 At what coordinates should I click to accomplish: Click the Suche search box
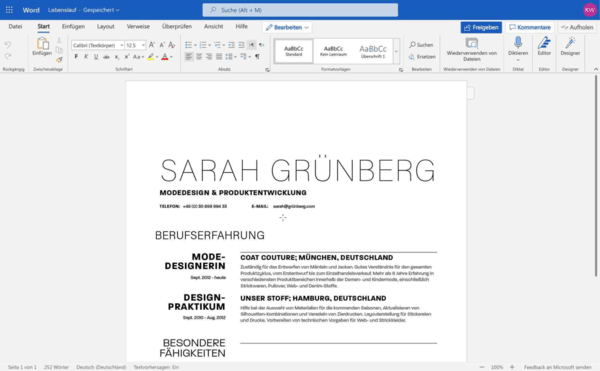(300, 10)
